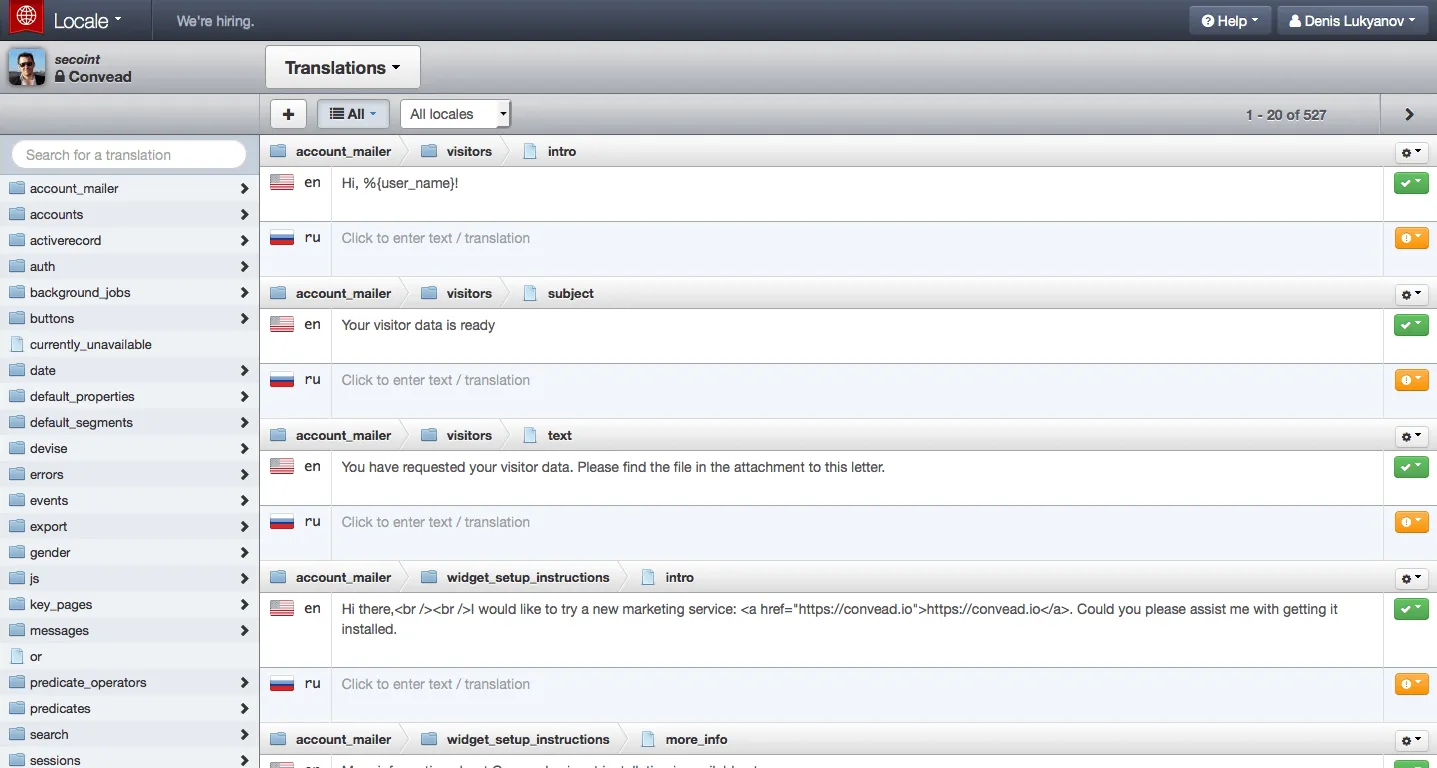Open the All locales dropdown
This screenshot has height=768, width=1437.
pos(455,113)
